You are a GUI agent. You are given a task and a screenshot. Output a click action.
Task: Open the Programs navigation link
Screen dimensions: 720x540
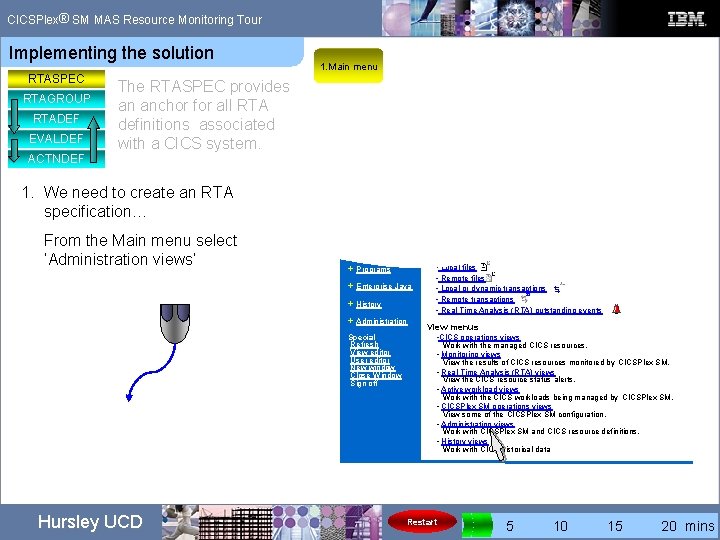373,270
